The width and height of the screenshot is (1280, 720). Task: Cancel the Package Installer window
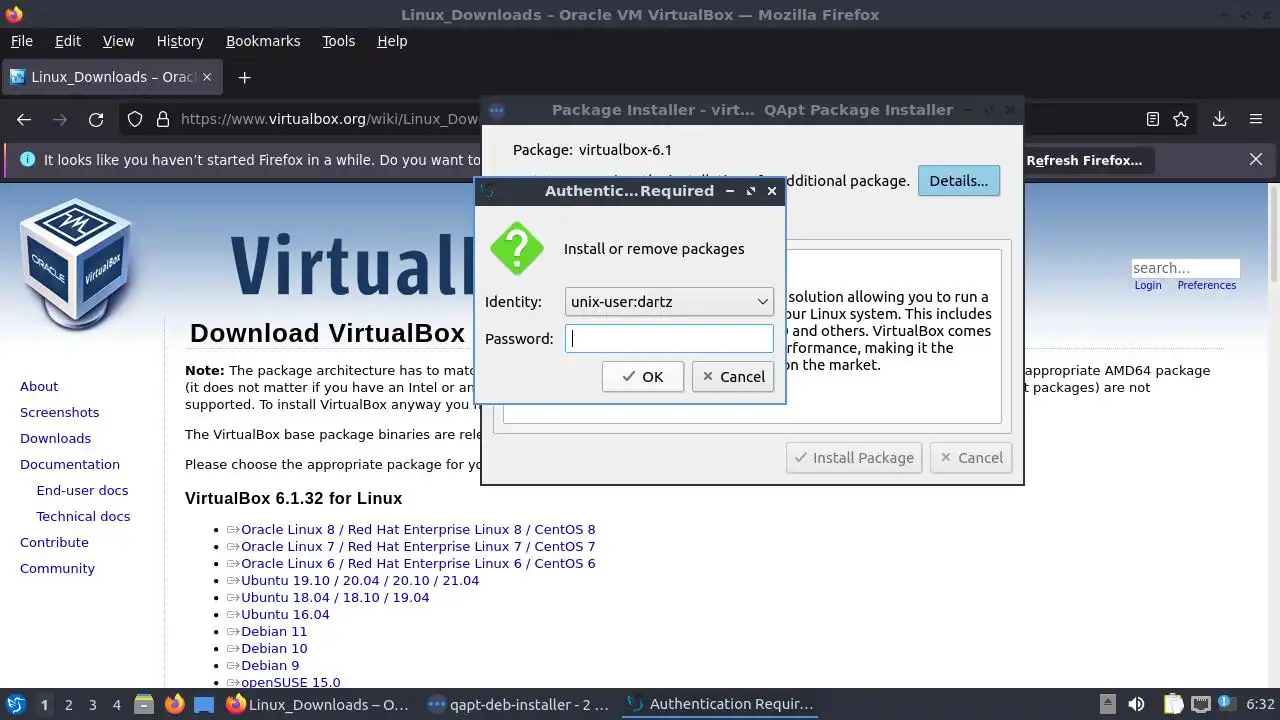point(970,457)
